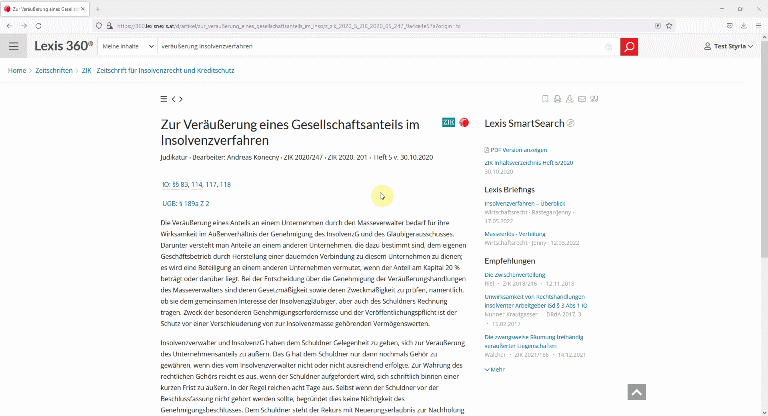Go to previous document arrow

(x=173, y=99)
